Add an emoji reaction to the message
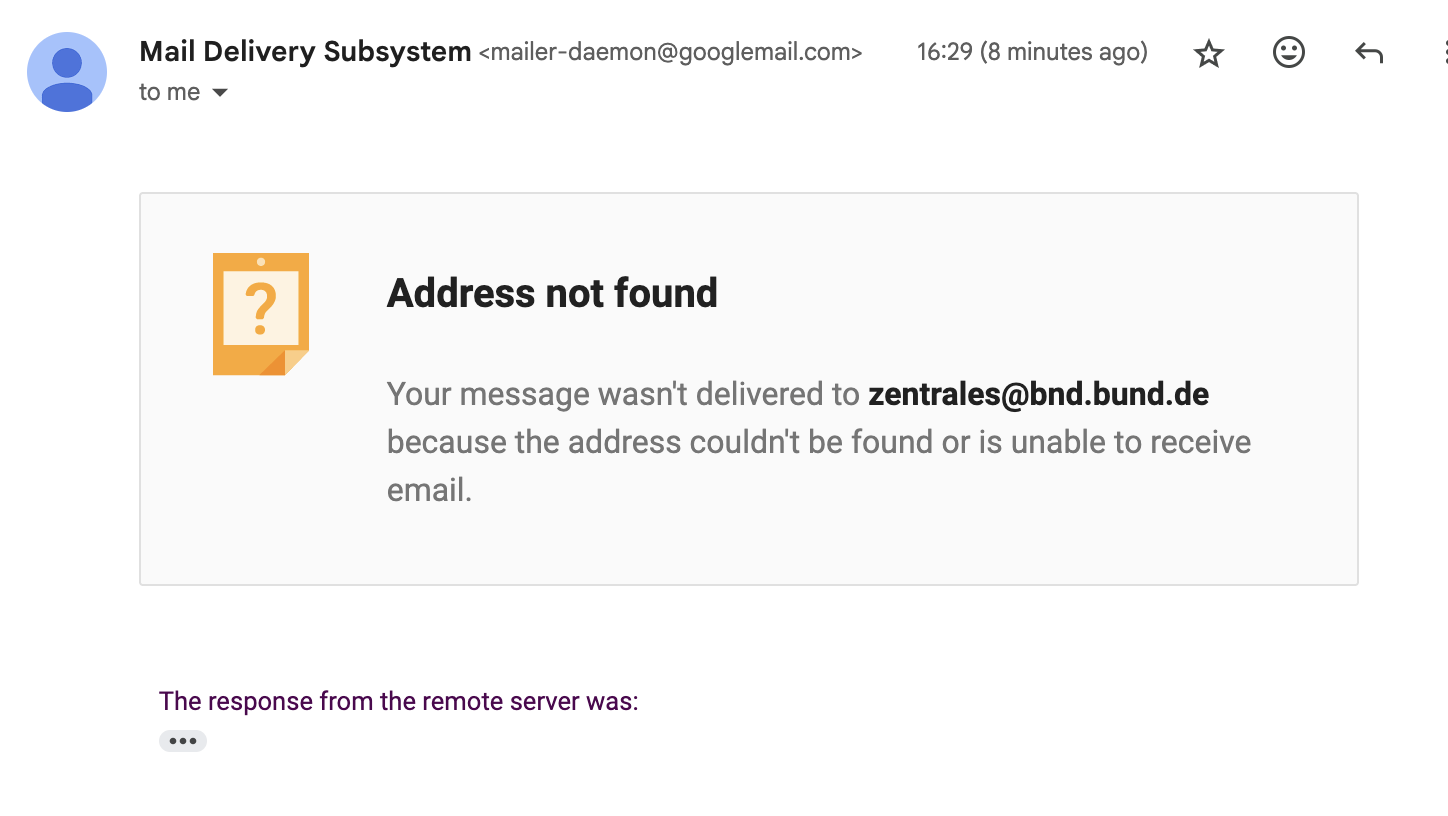The height and width of the screenshot is (816, 1448). [x=1288, y=53]
